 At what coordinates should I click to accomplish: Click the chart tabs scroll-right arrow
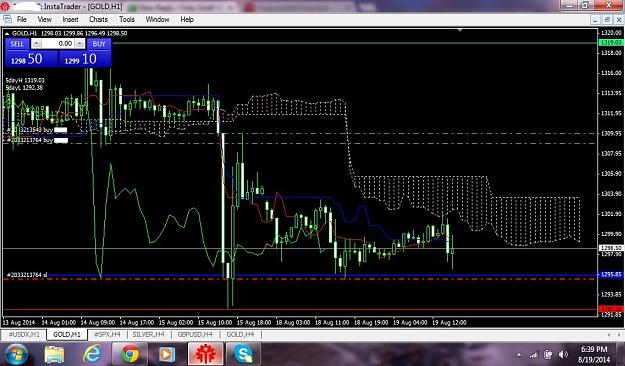(x=619, y=335)
